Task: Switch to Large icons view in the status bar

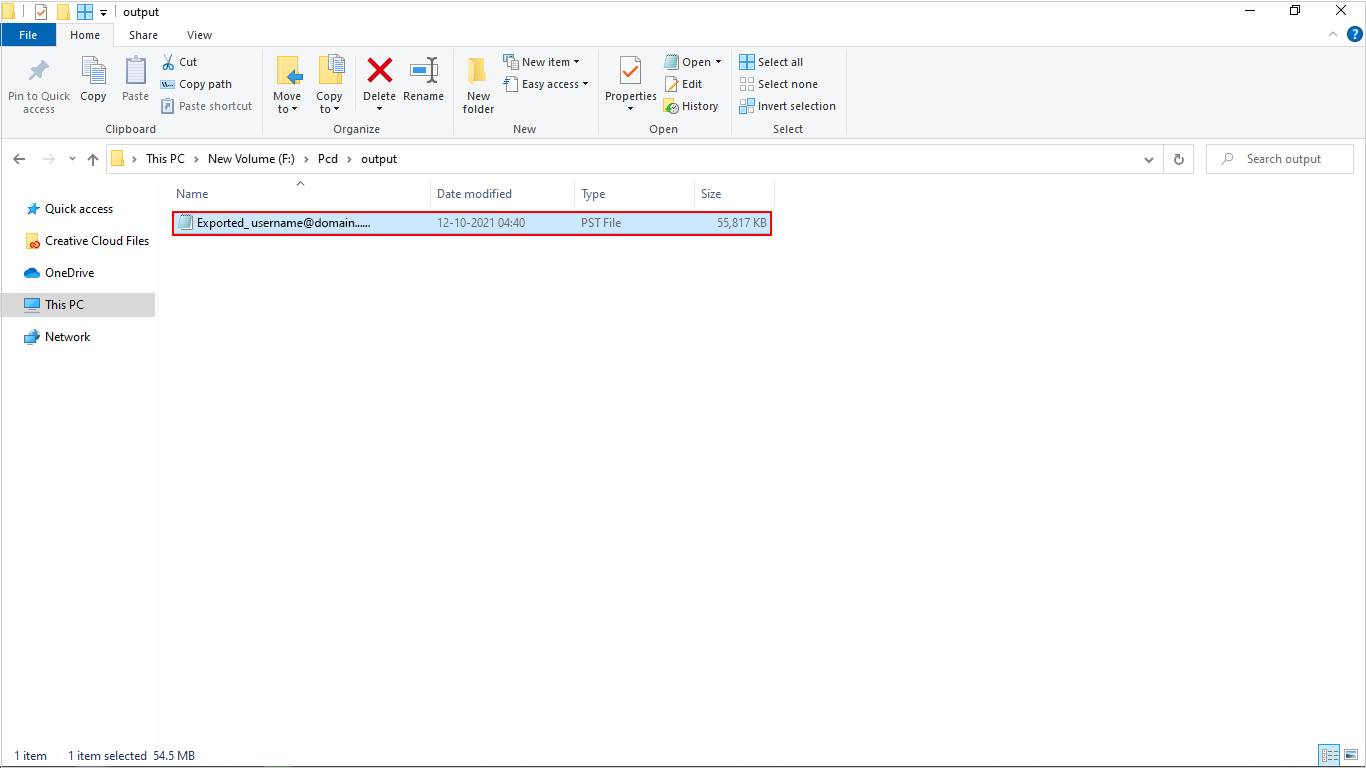Action: point(1352,756)
